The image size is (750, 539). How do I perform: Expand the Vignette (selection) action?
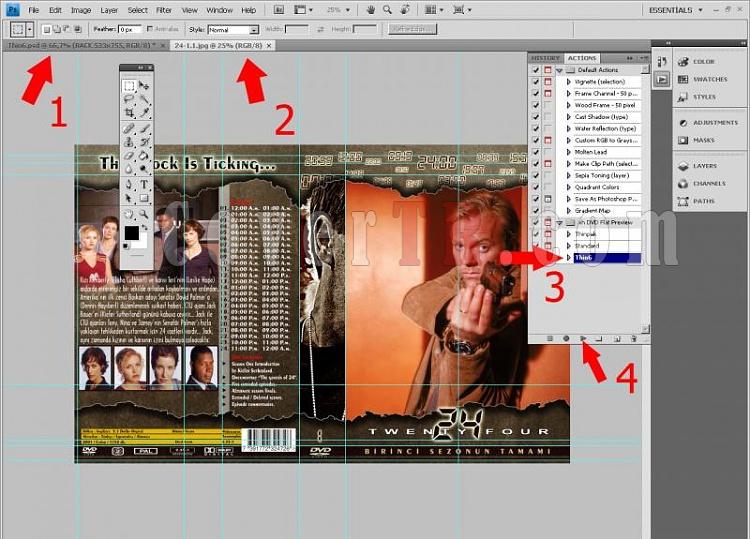click(x=569, y=82)
